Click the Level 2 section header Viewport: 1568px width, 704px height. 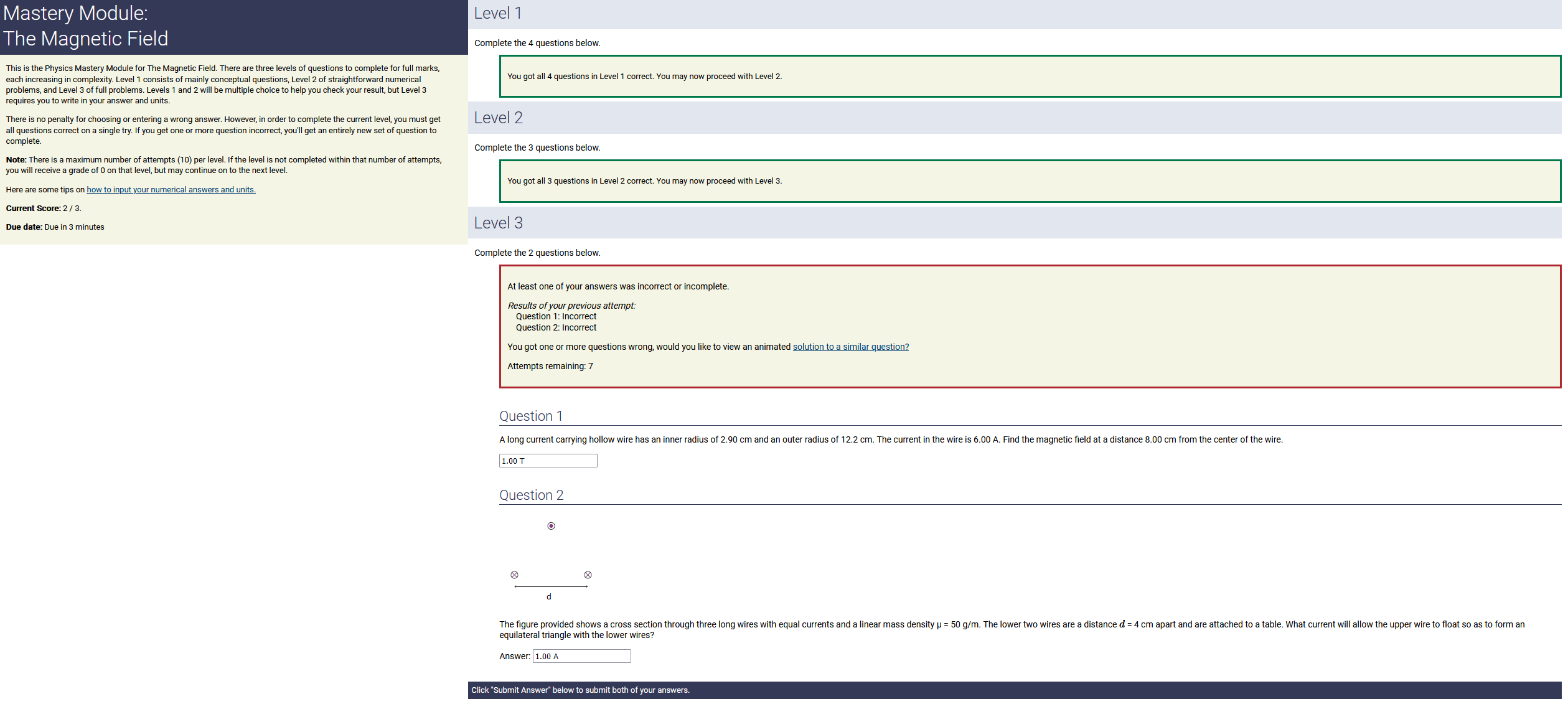coord(499,118)
